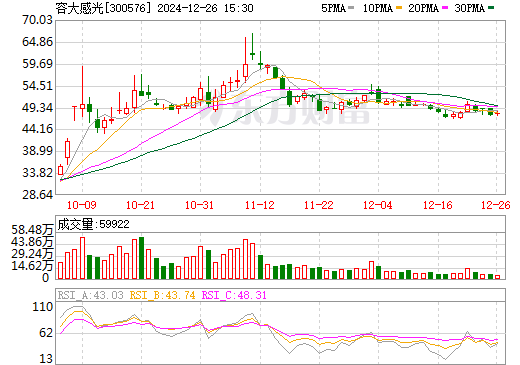The image size is (520, 365).
Task: Click the 12-26 date label
Action: coord(496,205)
